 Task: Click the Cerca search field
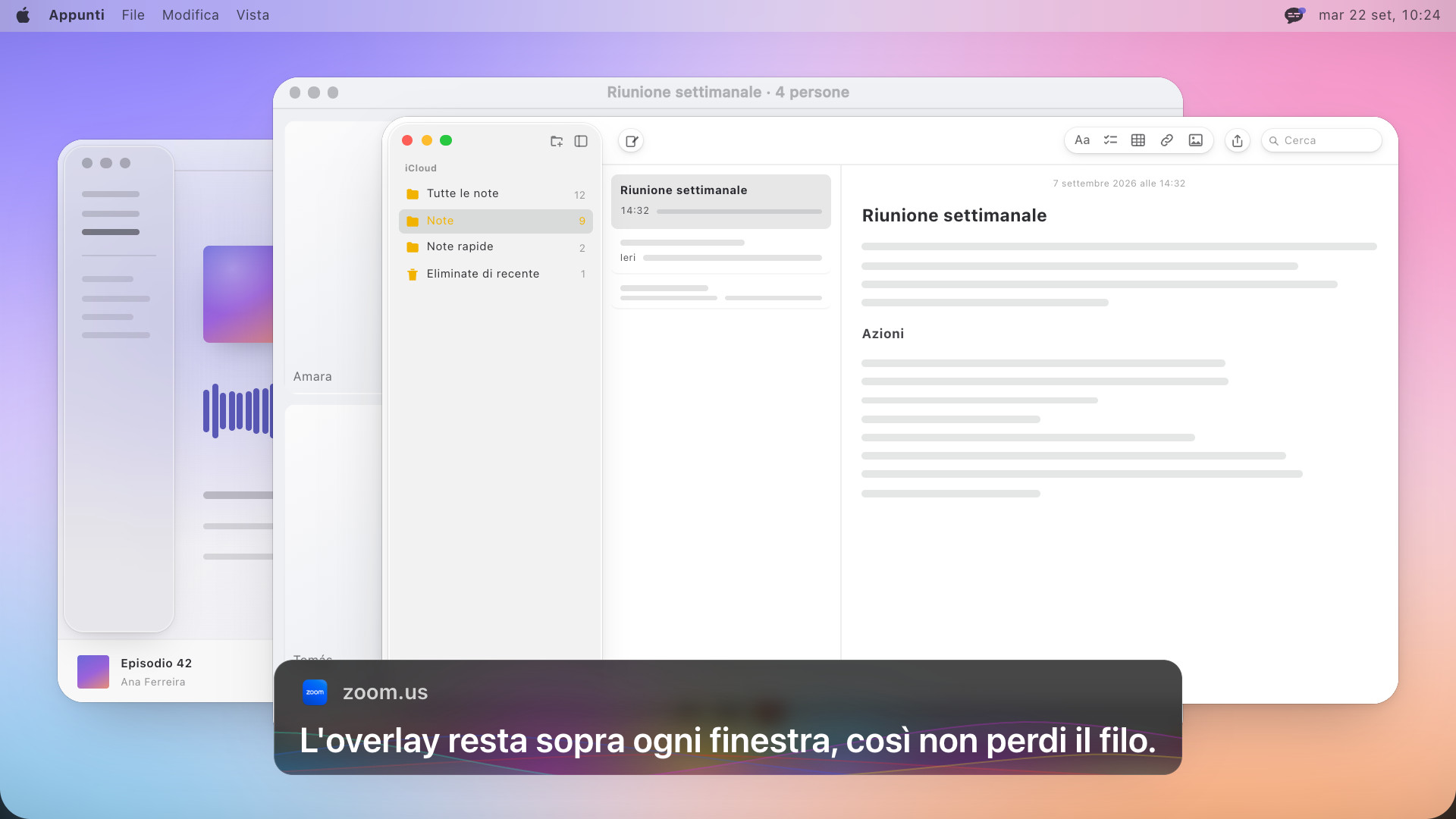1321,141
